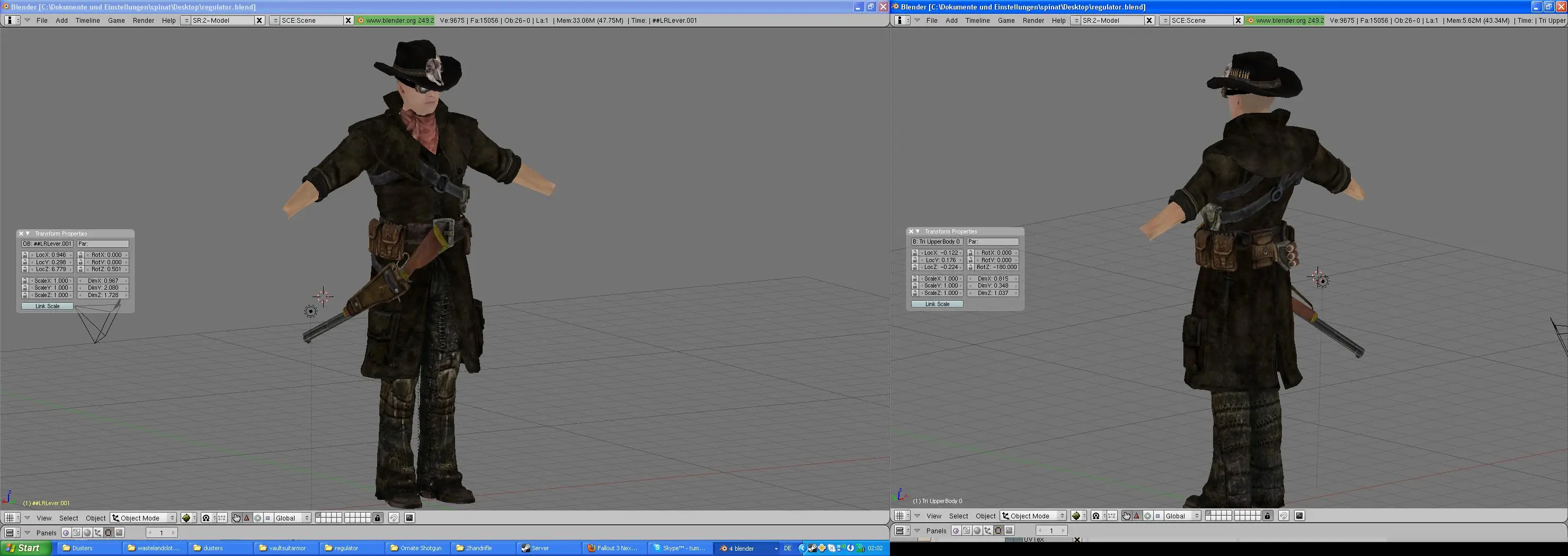Open the Object context icon in left Panels header
This screenshot has width=1568, height=556.
point(97,533)
